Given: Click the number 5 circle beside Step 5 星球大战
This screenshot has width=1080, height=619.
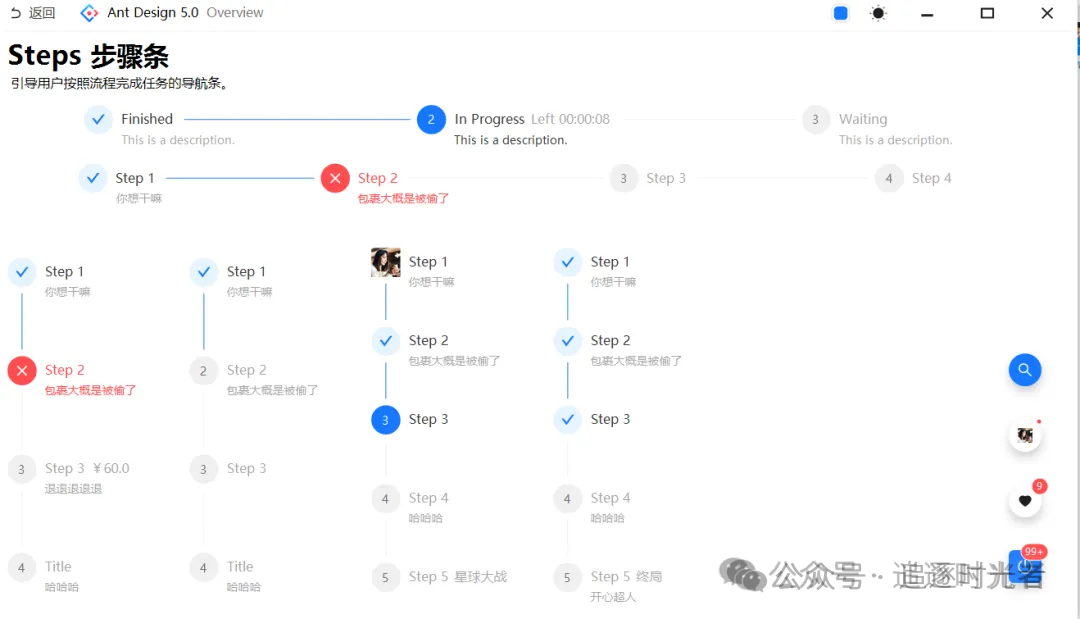Looking at the screenshot, I should [x=386, y=577].
